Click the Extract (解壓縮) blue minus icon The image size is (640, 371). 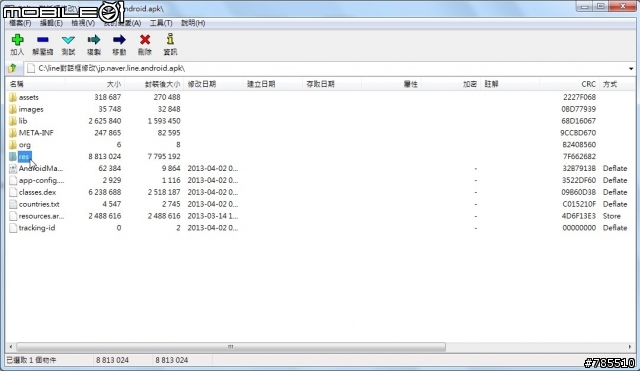42,40
